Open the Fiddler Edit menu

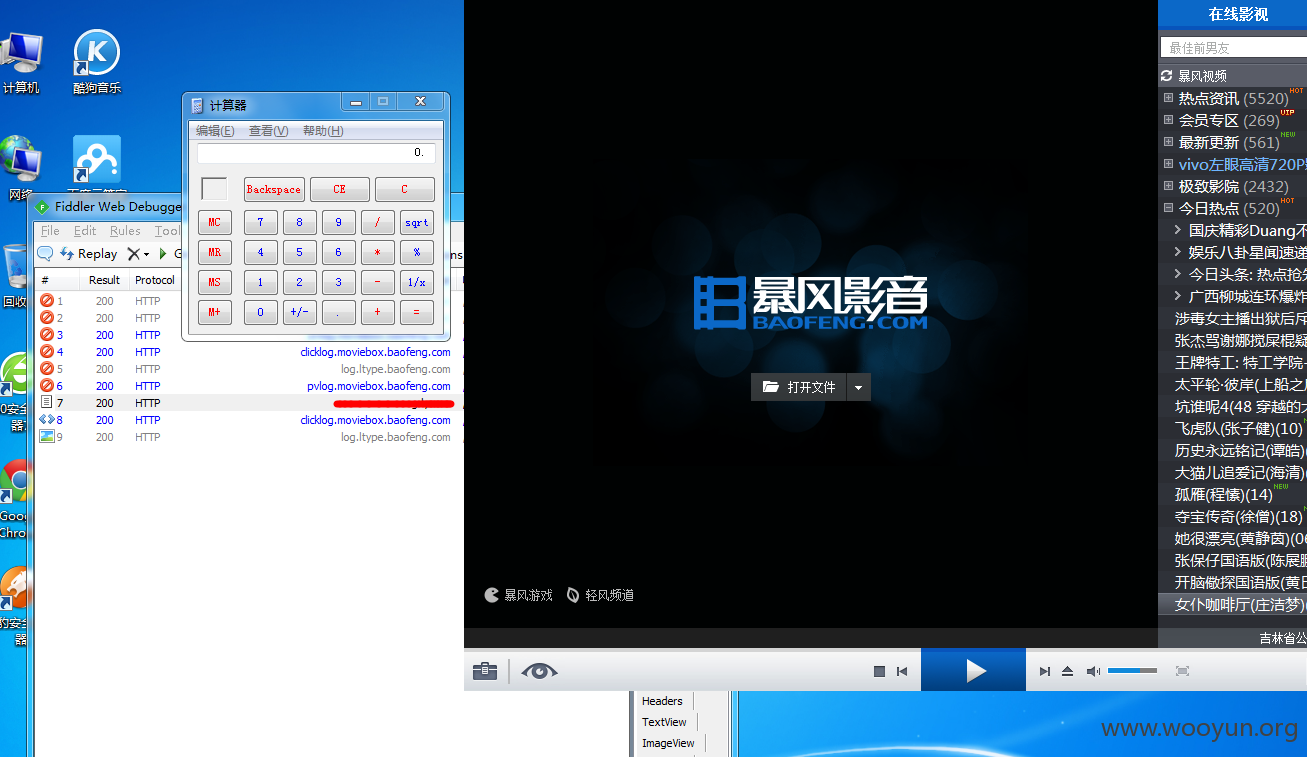click(x=85, y=231)
